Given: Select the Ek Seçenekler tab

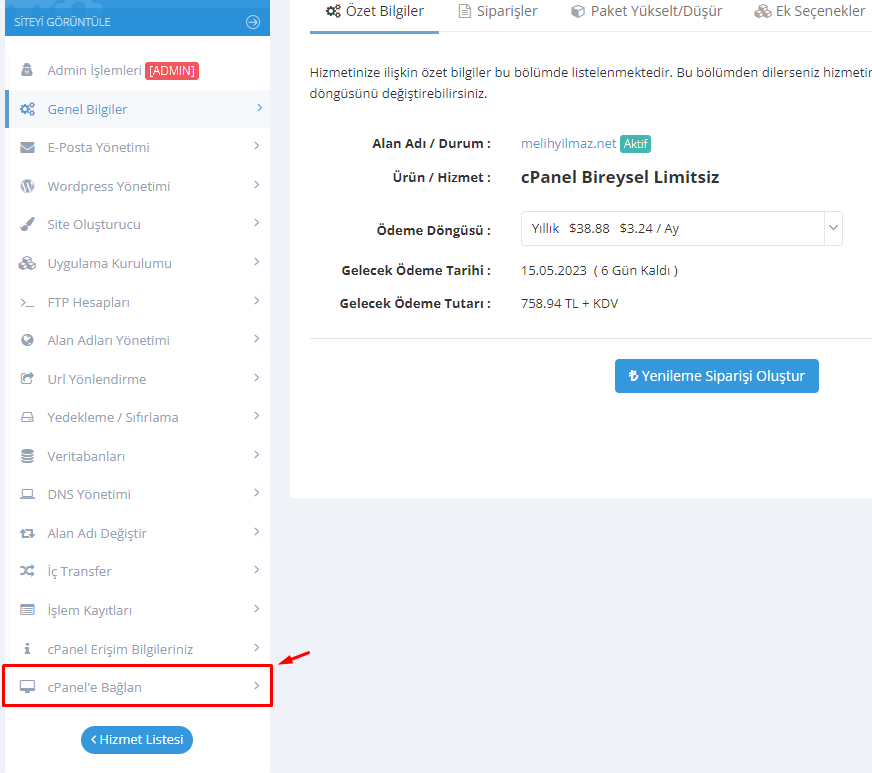Looking at the screenshot, I should 810,11.
